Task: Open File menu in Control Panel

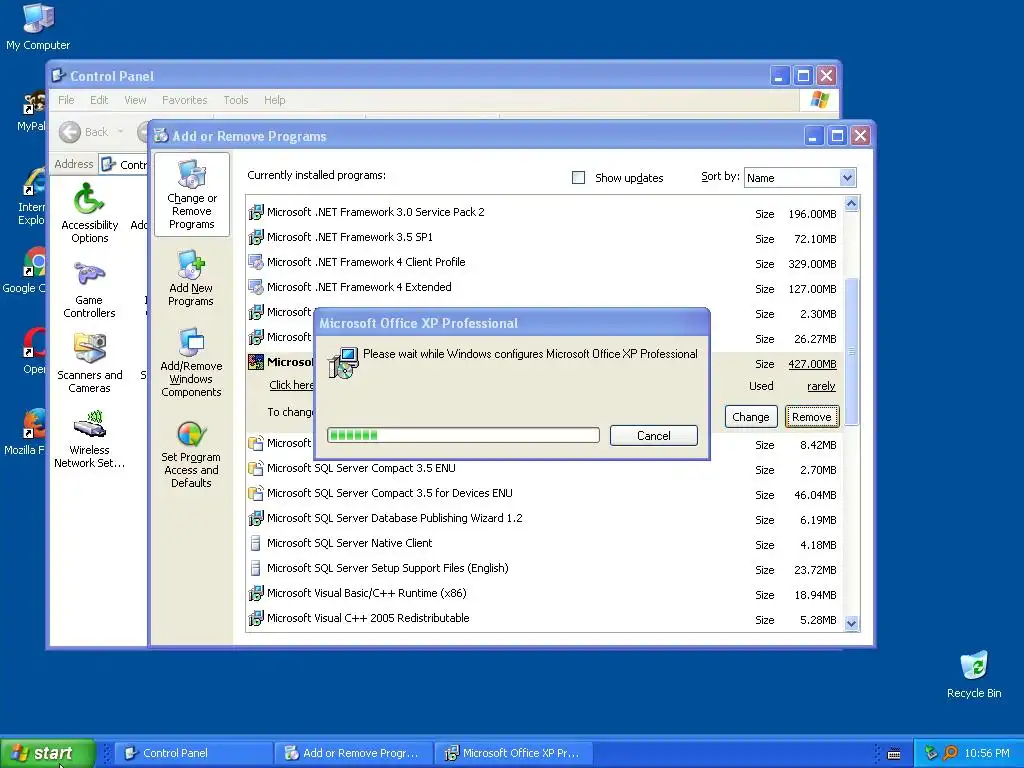Action: pos(66,100)
